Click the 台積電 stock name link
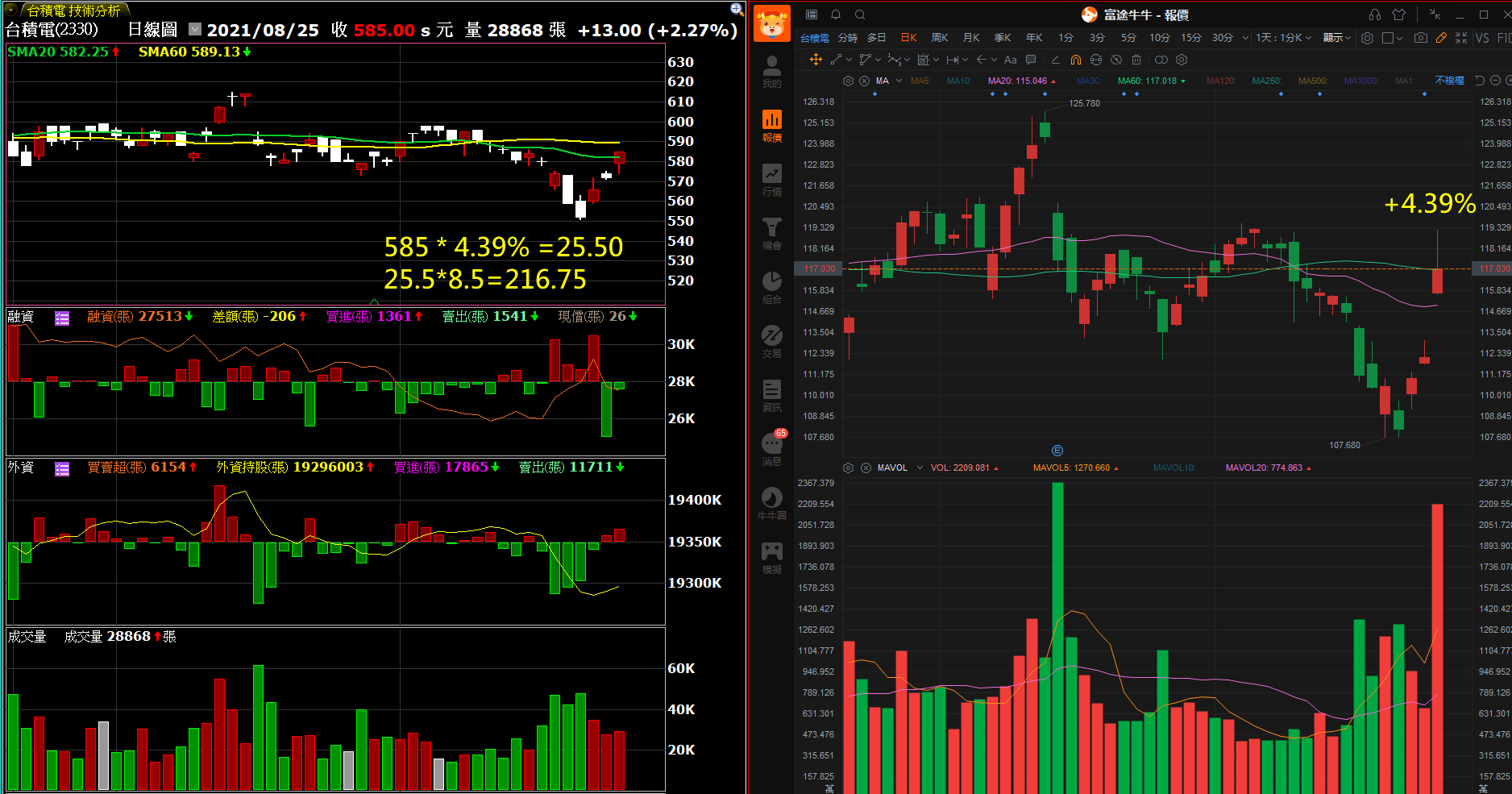 tap(814, 38)
